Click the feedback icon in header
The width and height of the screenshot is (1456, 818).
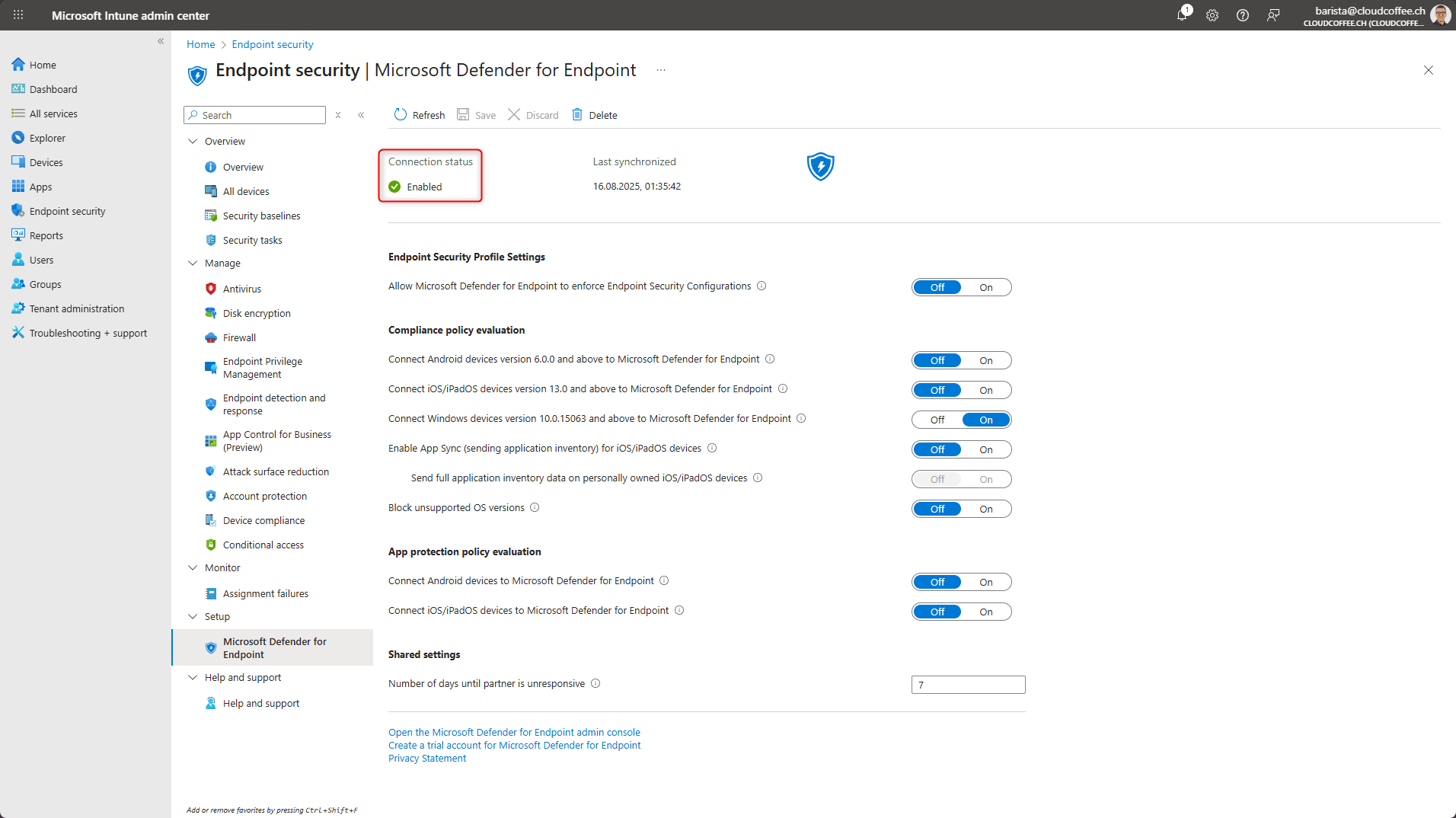tap(1273, 15)
